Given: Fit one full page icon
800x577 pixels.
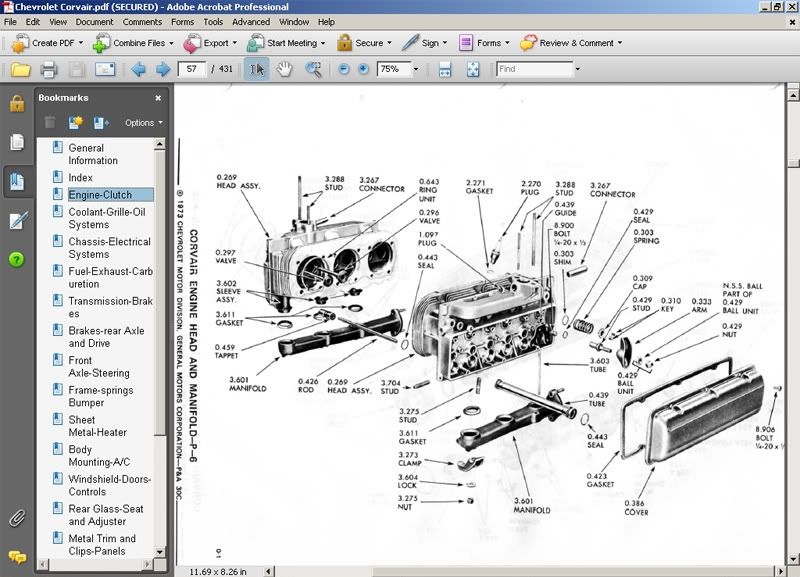Looking at the screenshot, I should click(x=473, y=69).
